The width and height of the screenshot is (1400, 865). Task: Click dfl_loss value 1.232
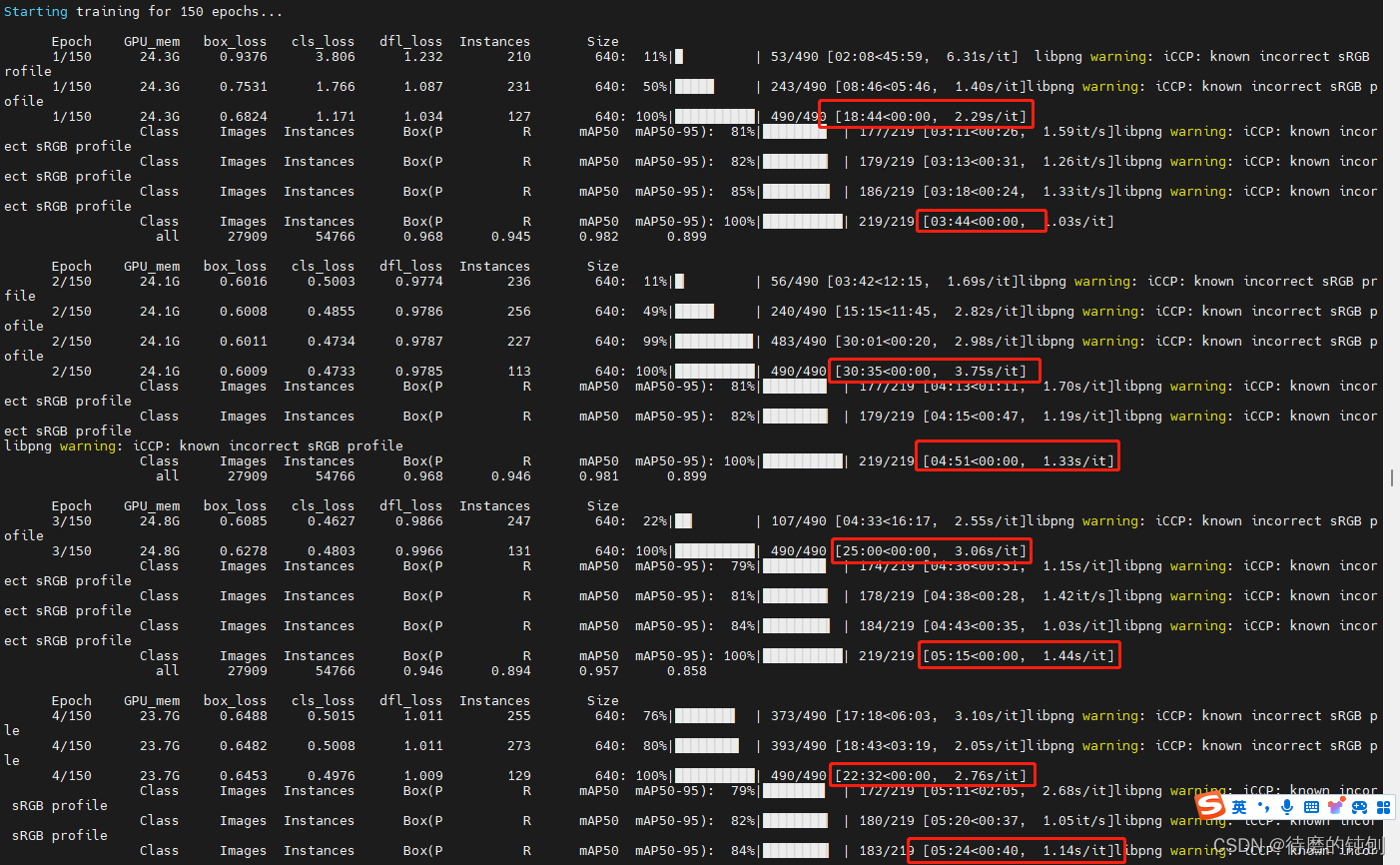tap(422, 57)
